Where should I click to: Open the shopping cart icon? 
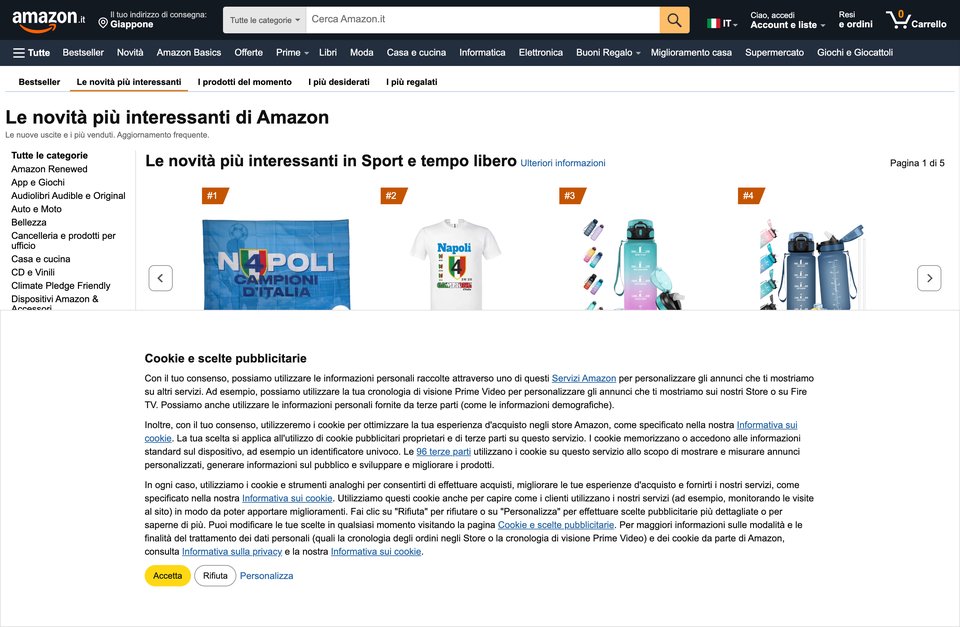[916, 20]
